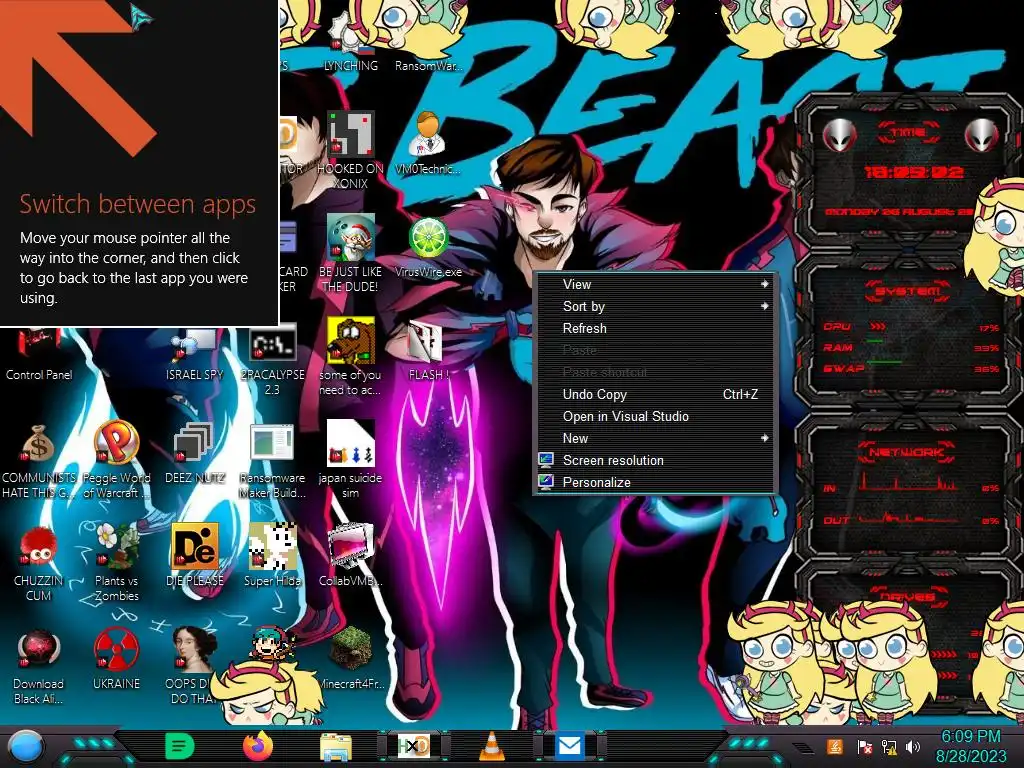Launch HOOKED ON XONIX game icon
This screenshot has width=1024, height=768.
click(351, 149)
